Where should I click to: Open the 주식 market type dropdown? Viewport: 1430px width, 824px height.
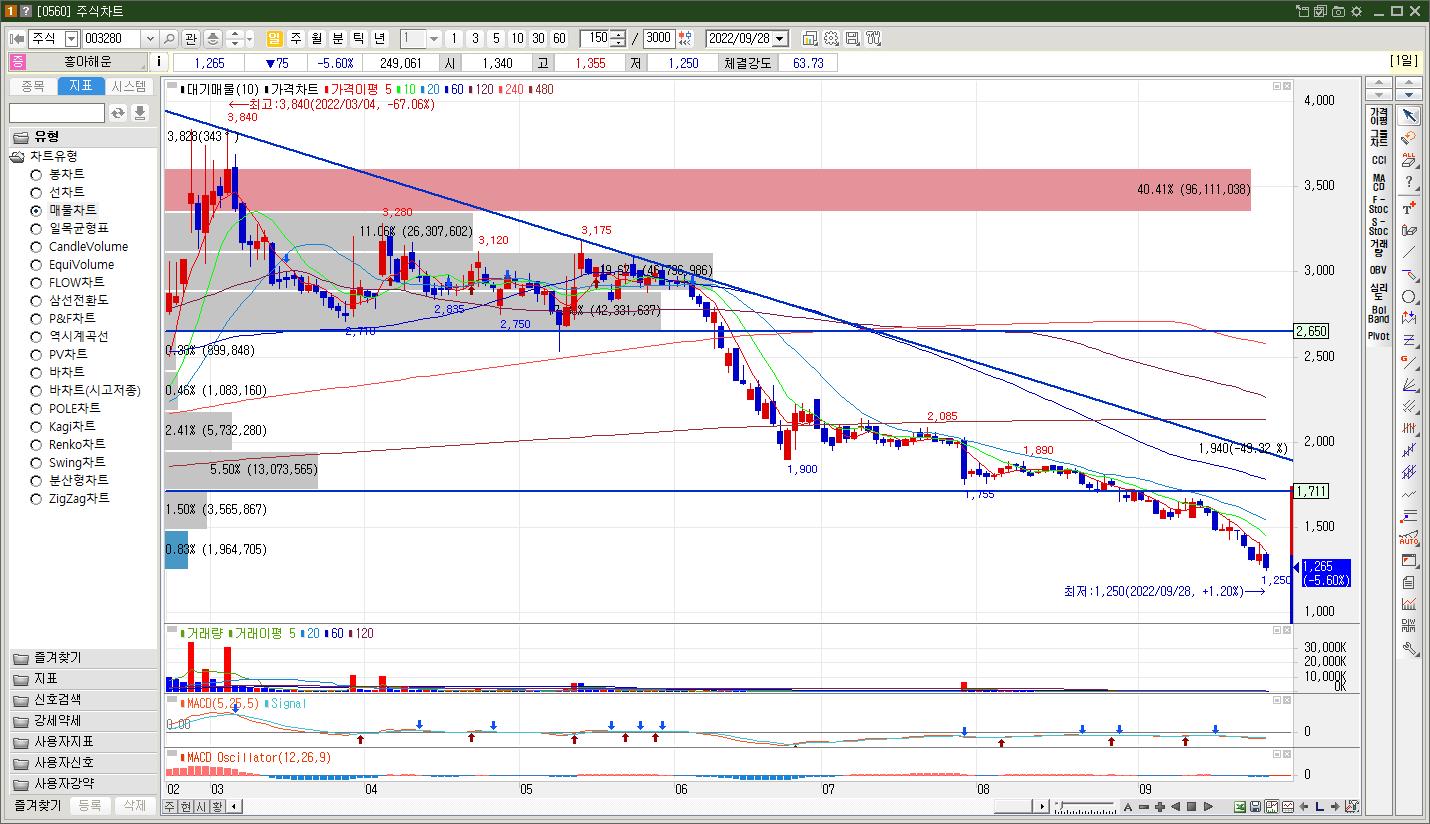click(71, 38)
